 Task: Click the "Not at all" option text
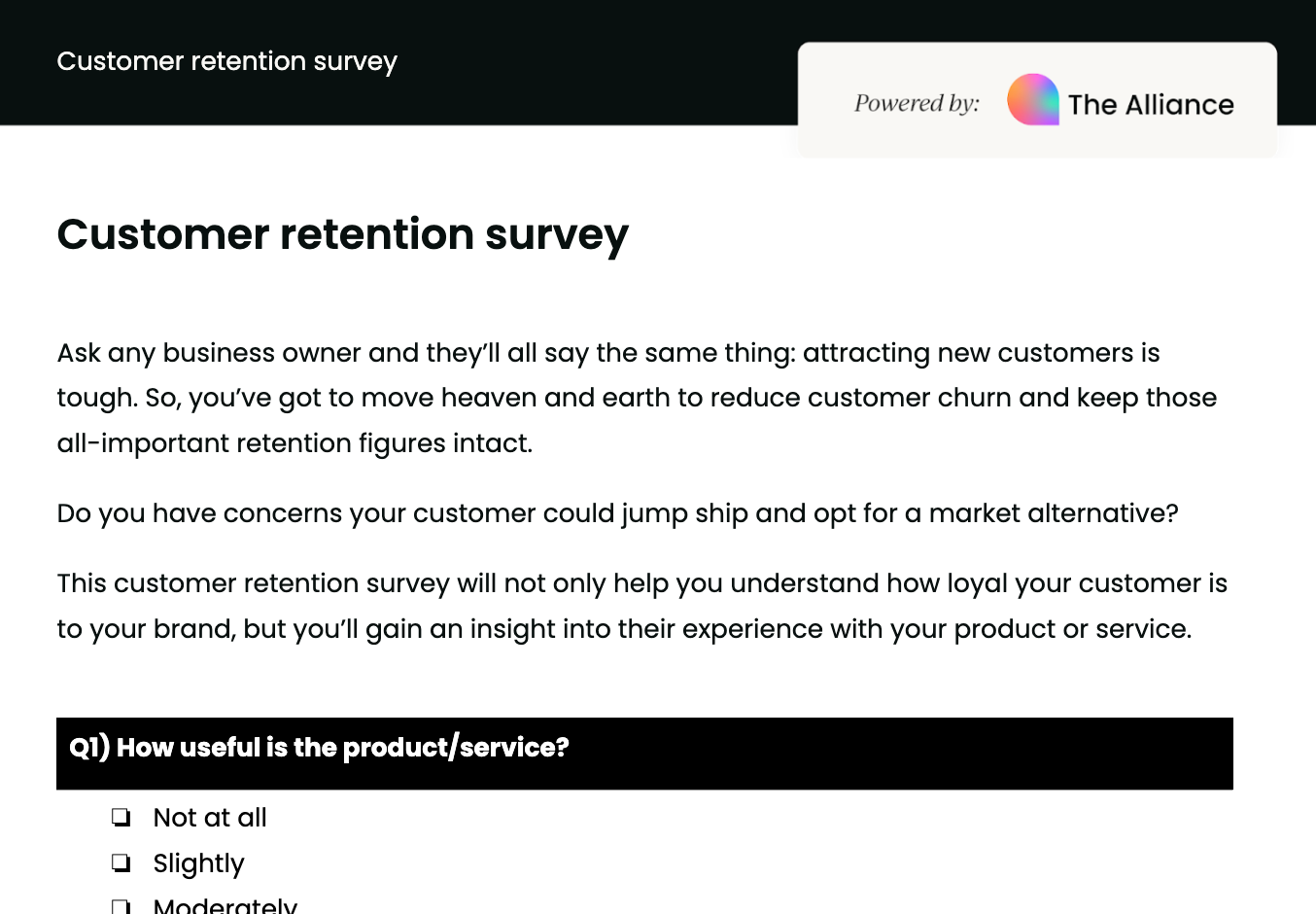210,818
